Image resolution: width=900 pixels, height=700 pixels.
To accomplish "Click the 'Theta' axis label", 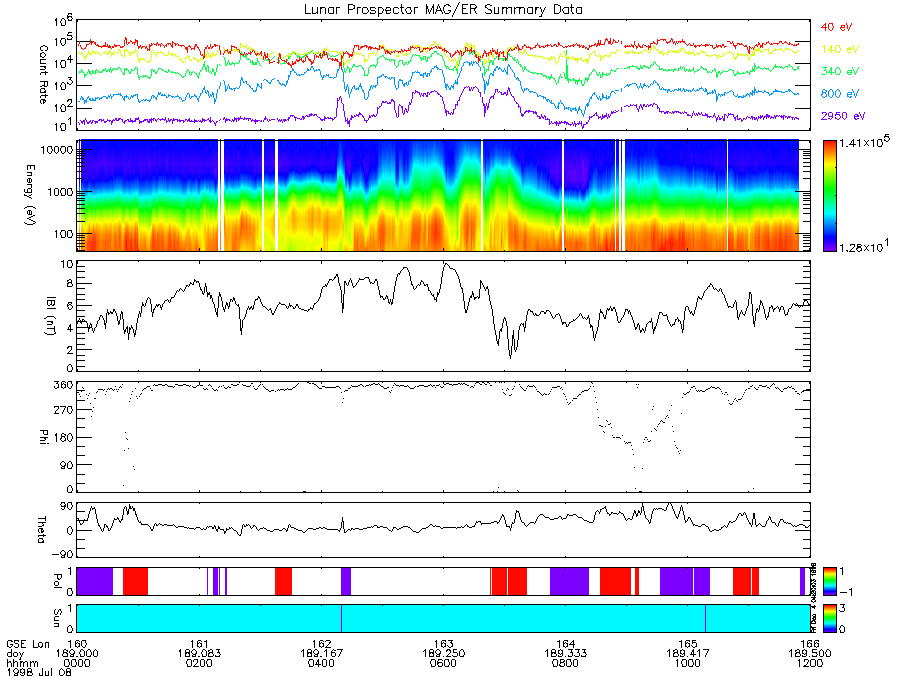I will point(41,529).
